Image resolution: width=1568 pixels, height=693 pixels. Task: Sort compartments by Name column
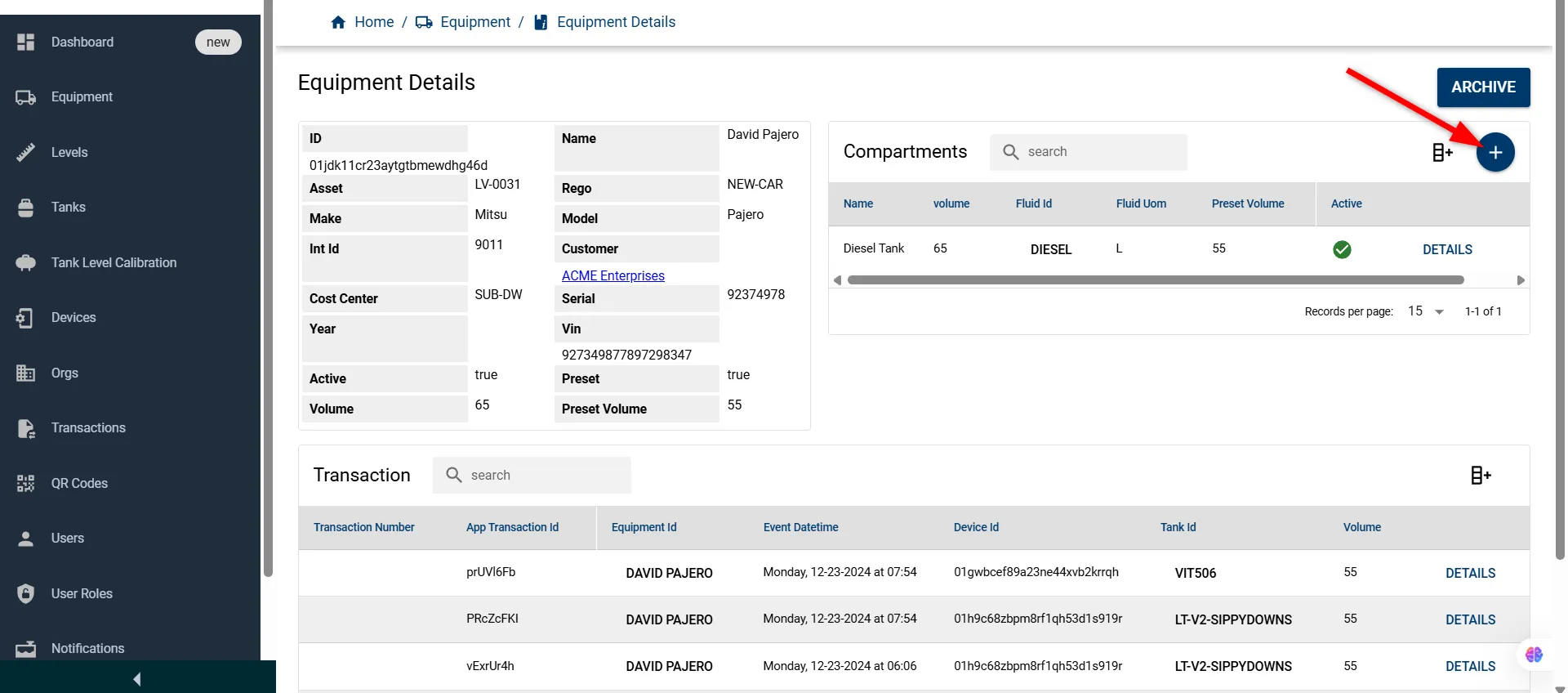click(858, 203)
